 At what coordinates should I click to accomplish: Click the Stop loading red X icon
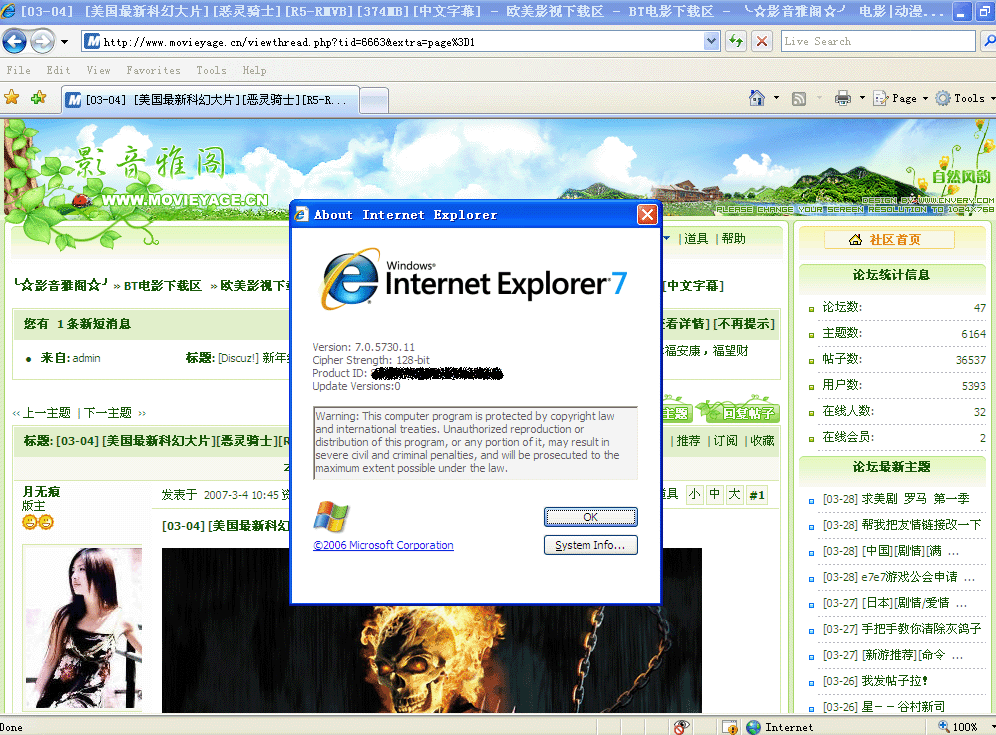[762, 42]
